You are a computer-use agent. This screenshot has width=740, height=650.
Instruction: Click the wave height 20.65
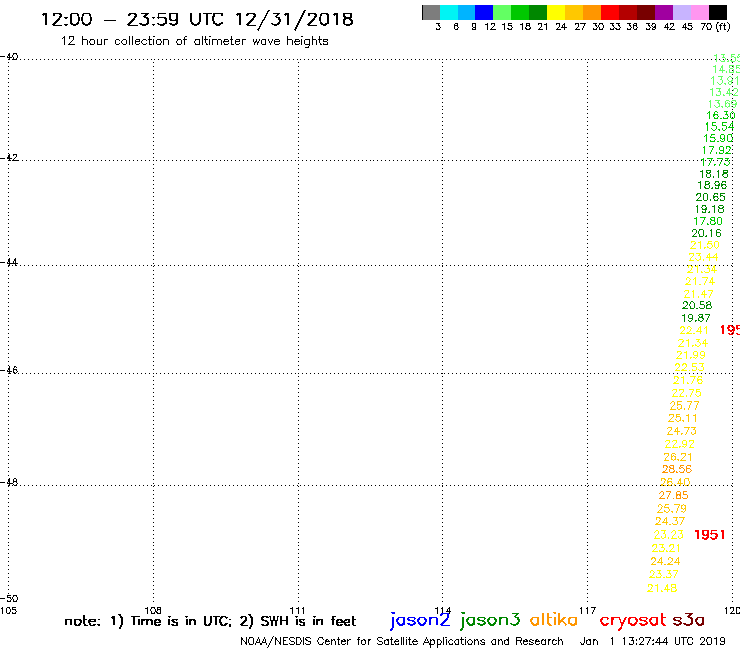pos(711,197)
